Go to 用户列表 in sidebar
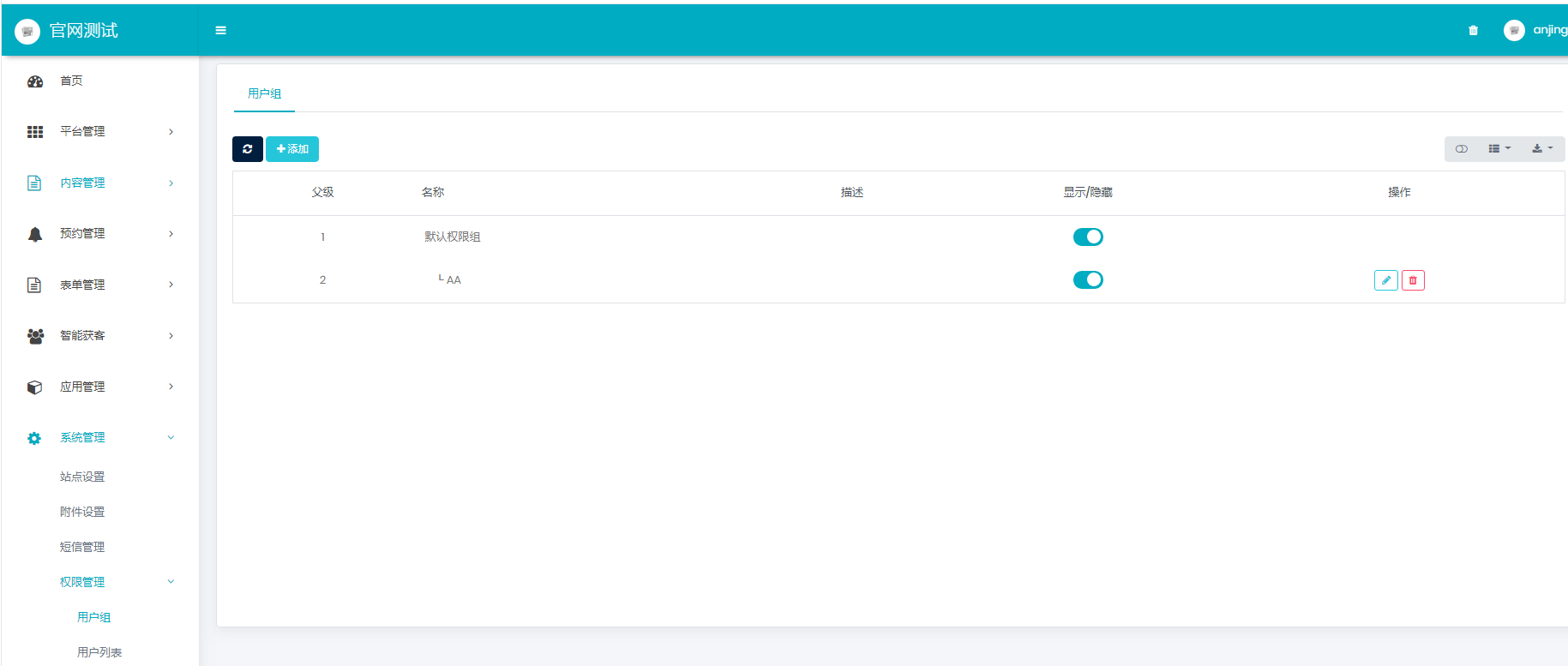Screen dimensions: 1568x666 99,652
